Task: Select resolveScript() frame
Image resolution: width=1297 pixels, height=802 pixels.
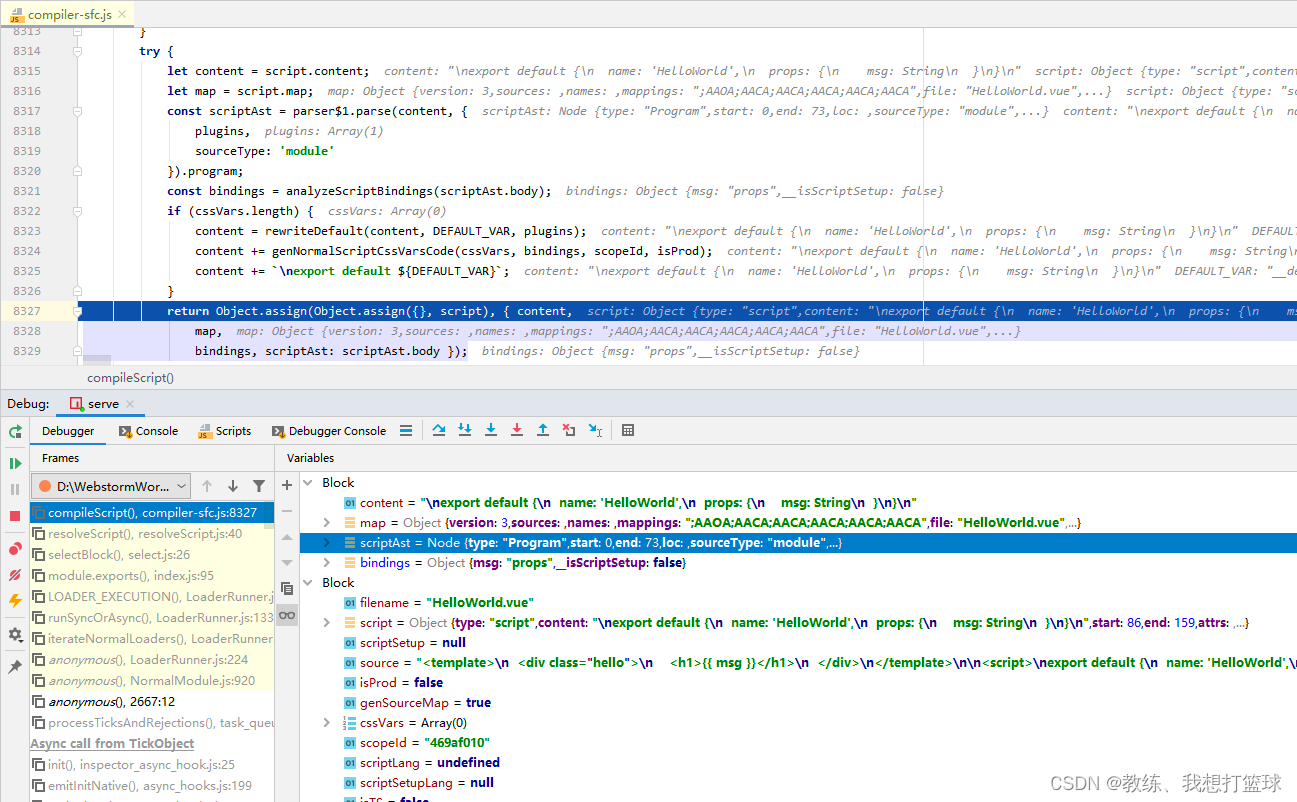Action: [152, 533]
